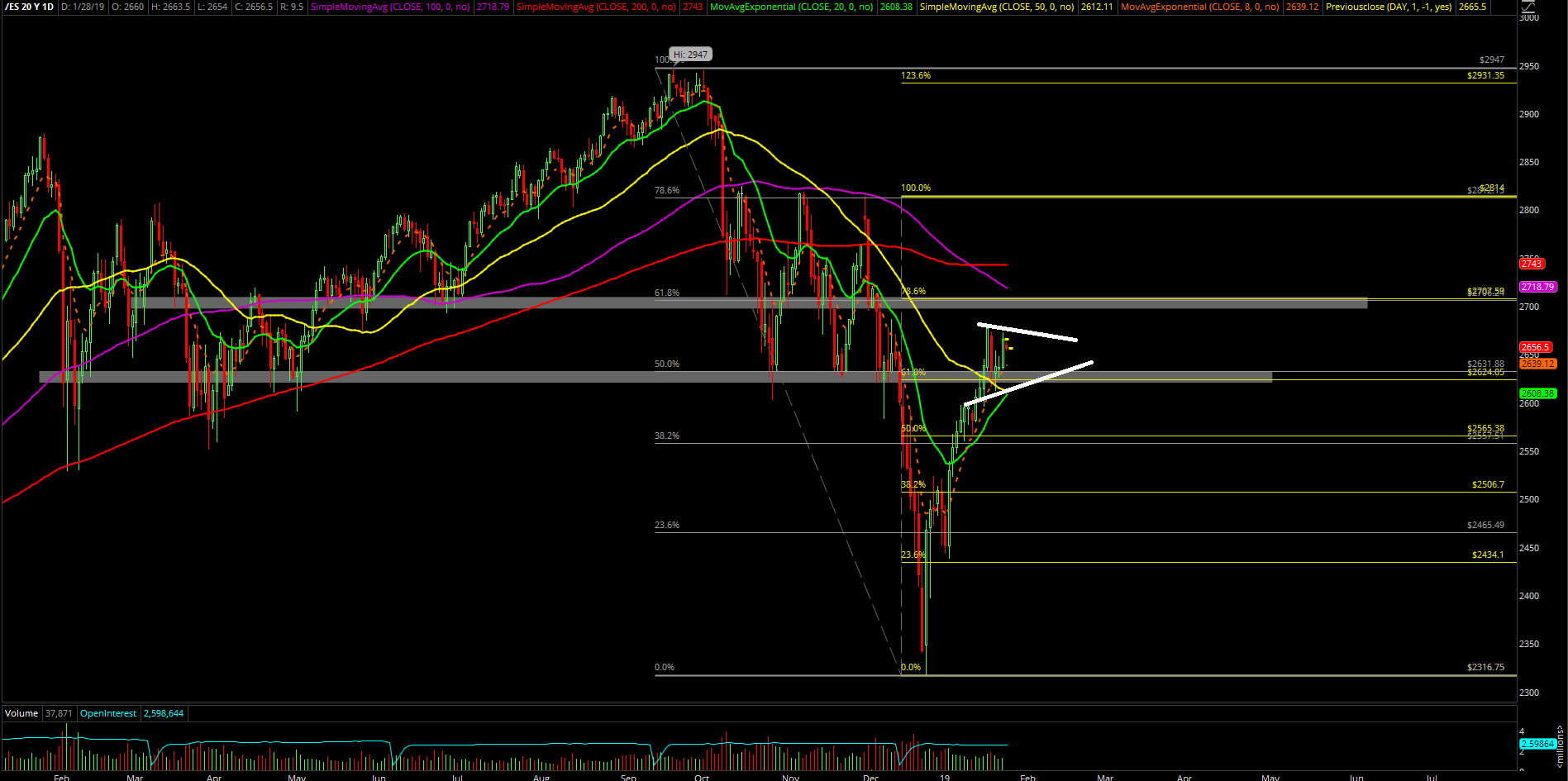Click the green 2608.38 price axis tag
The image size is (1568, 781).
[x=1537, y=393]
